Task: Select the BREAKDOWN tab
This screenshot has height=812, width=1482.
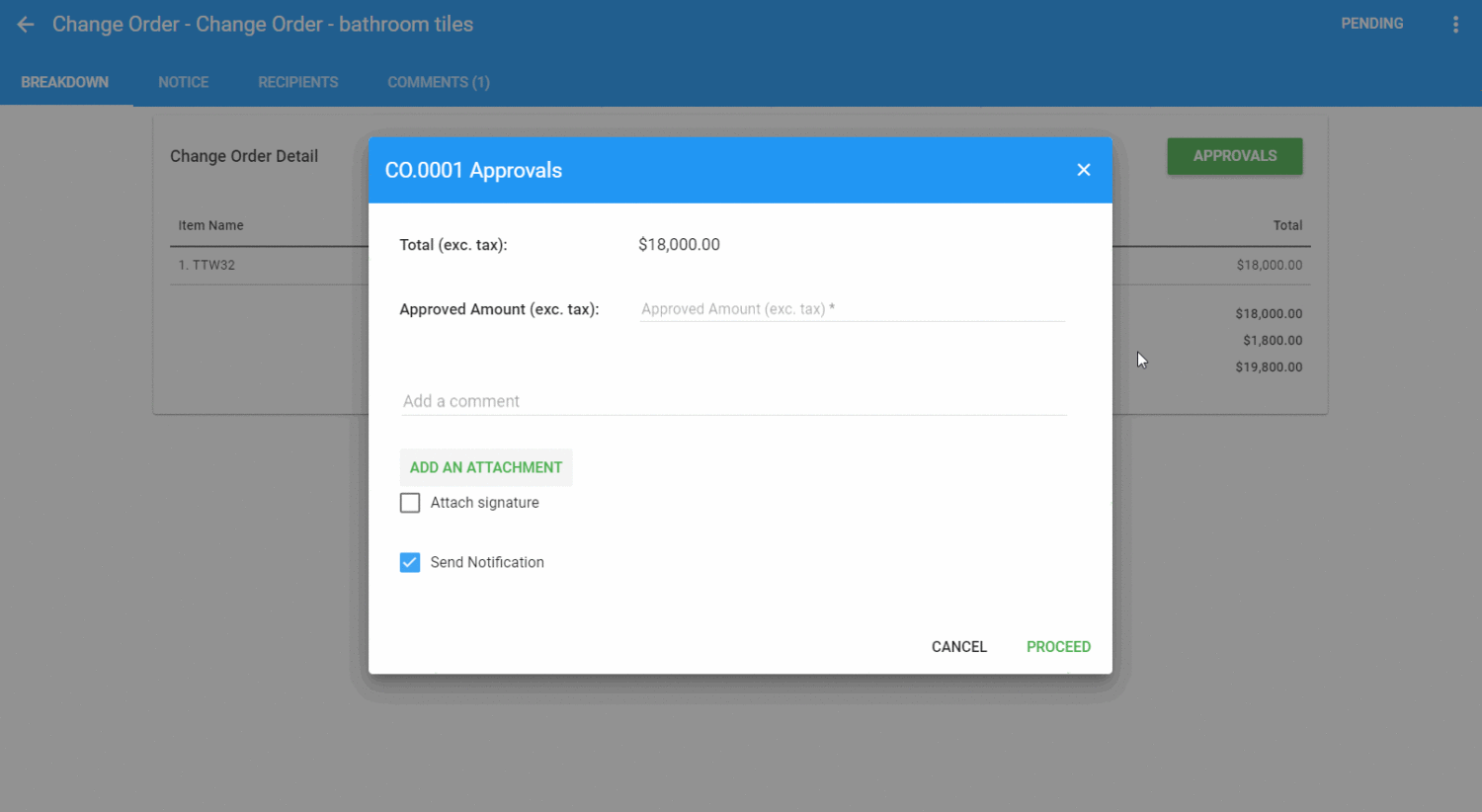Action: click(64, 82)
